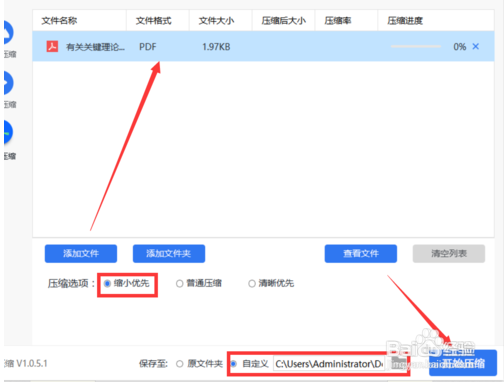Open the folder browse icon beside the path
504x383 pixels.
[x=398, y=363]
